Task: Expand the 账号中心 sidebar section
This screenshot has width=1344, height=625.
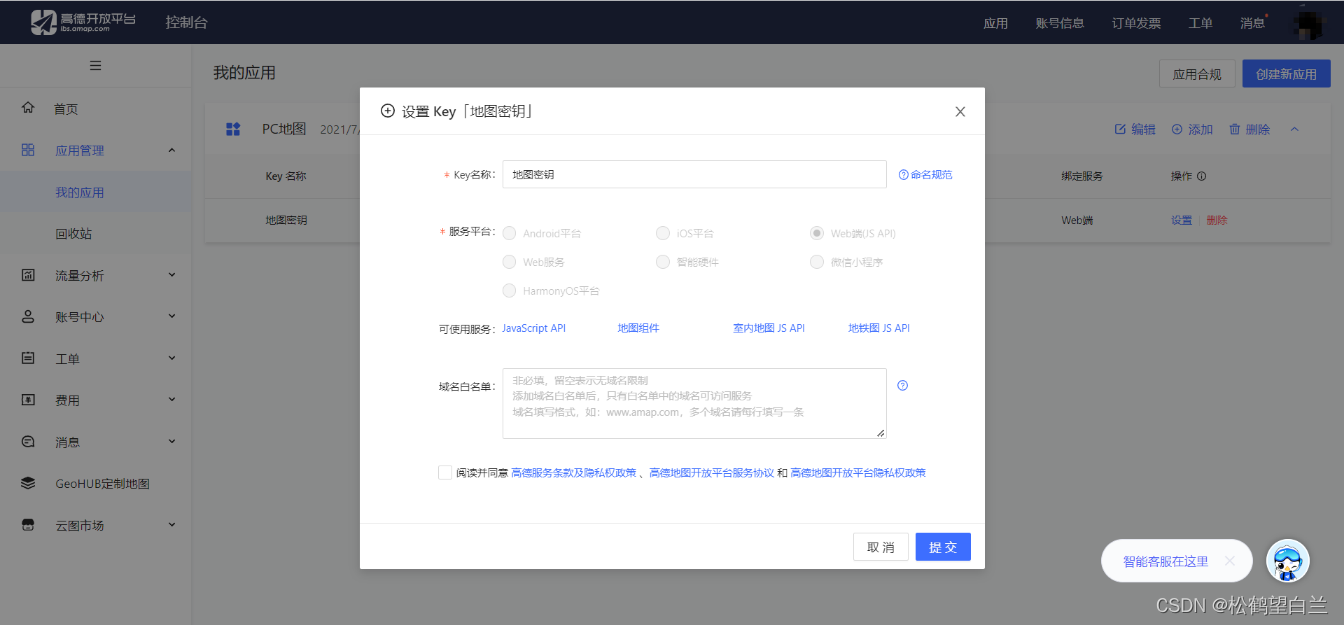Action: [x=171, y=317]
